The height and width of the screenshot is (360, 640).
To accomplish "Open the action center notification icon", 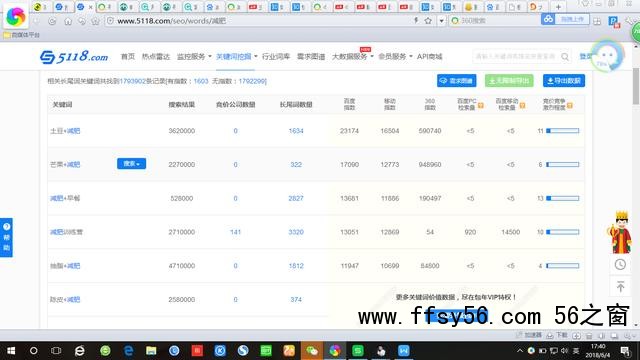I will click(x=625, y=351).
